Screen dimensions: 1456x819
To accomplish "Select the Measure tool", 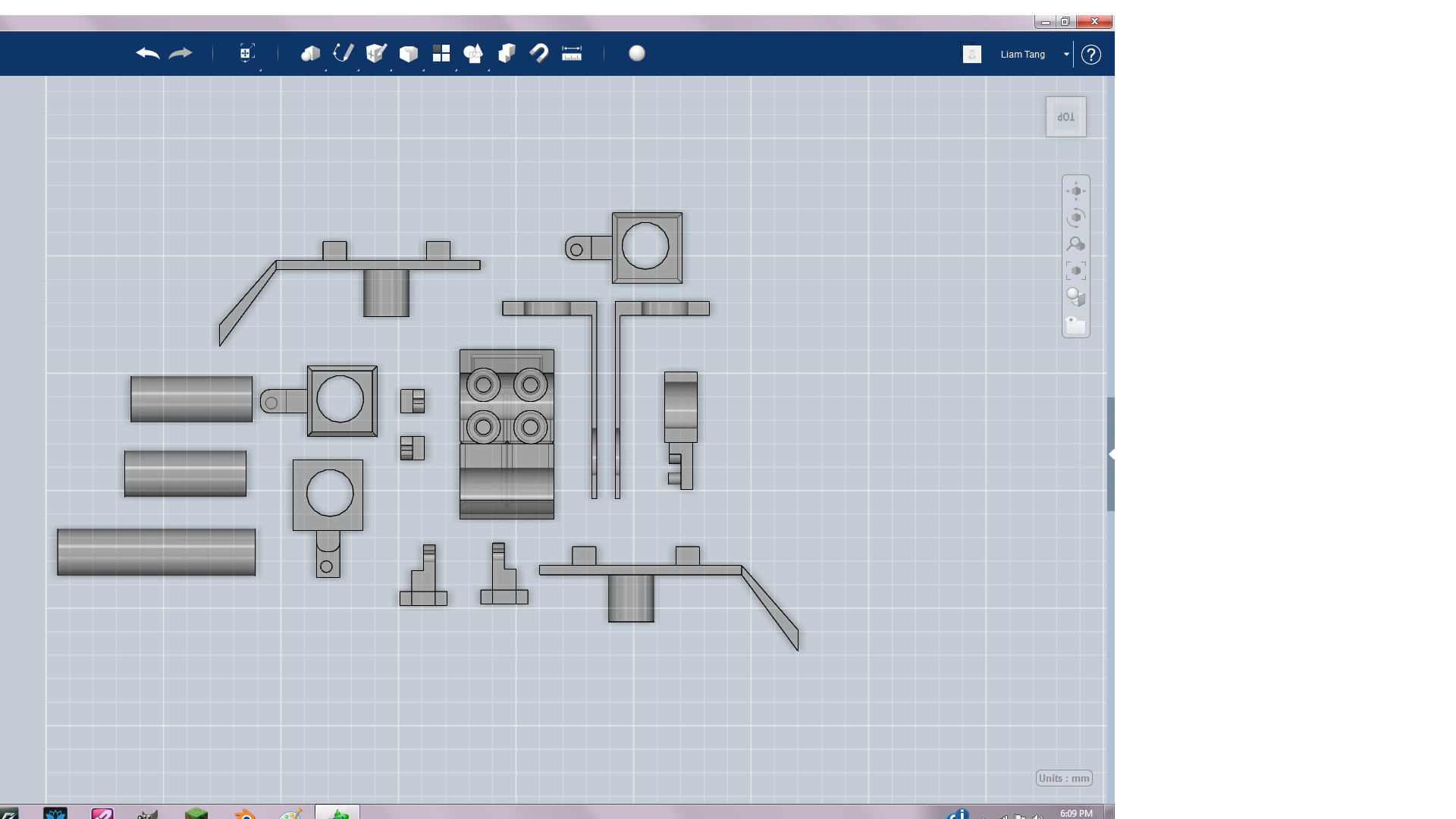I will pyautogui.click(x=572, y=53).
